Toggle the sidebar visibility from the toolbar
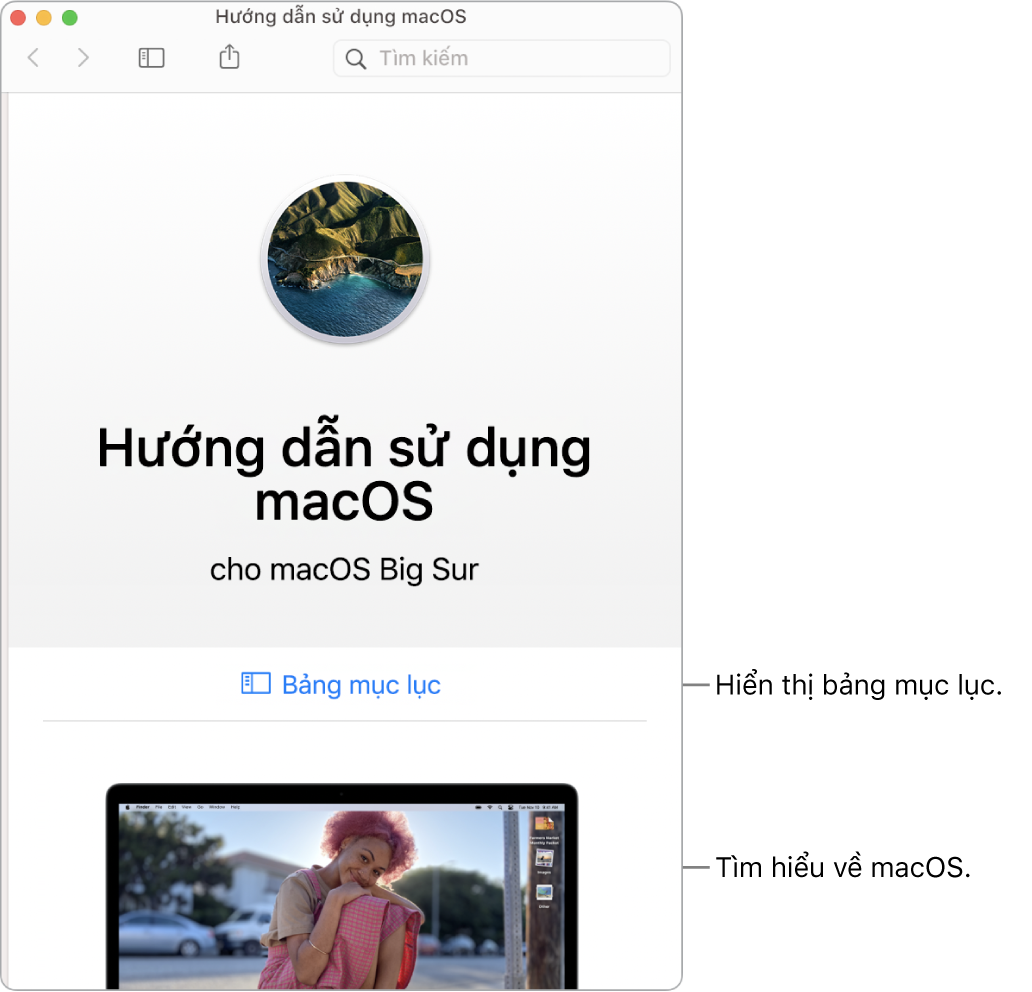Screen dimensions: 1032x992 point(151,57)
